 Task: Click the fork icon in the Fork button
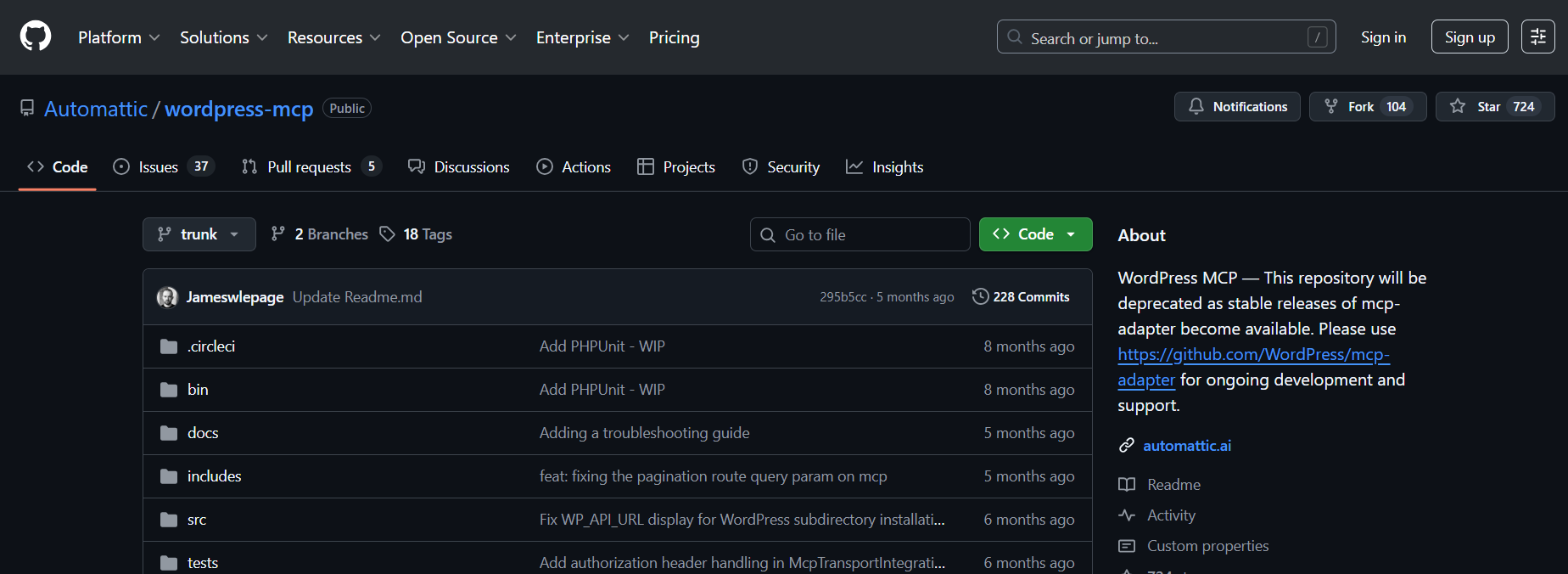click(x=1331, y=106)
